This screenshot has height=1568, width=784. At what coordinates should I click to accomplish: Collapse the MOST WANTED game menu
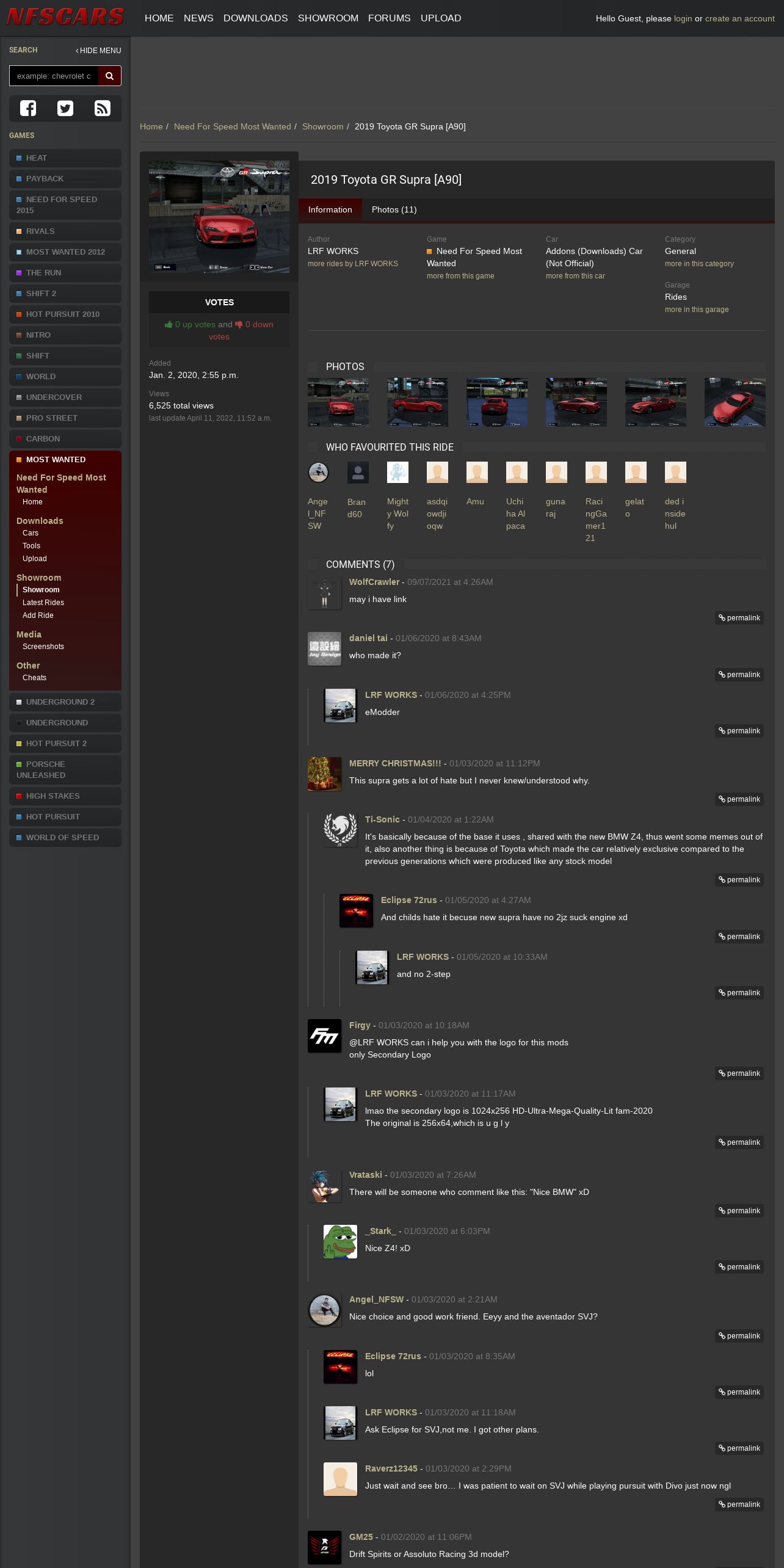coord(65,460)
